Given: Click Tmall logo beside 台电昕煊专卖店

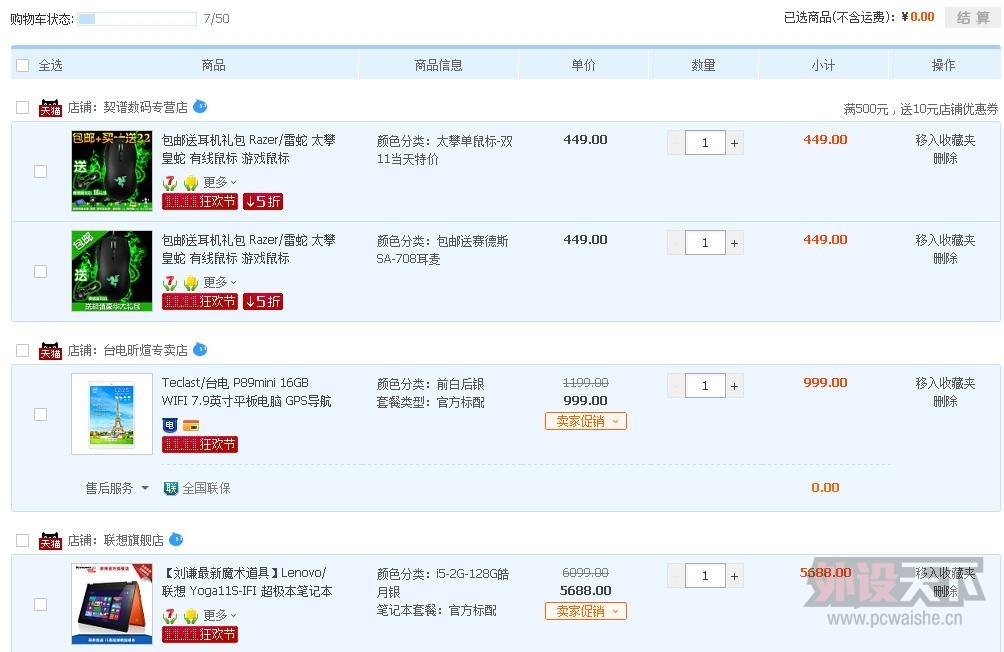Looking at the screenshot, I should click(51, 350).
